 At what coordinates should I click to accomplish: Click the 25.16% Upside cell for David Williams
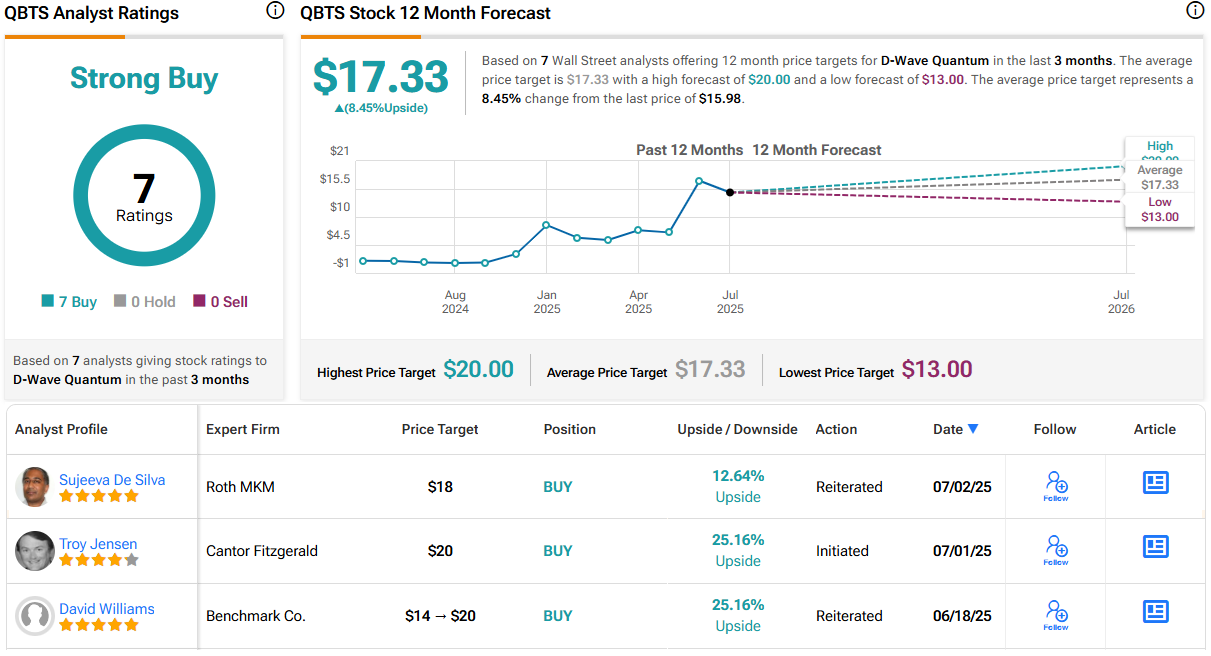pyautogui.click(x=738, y=615)
